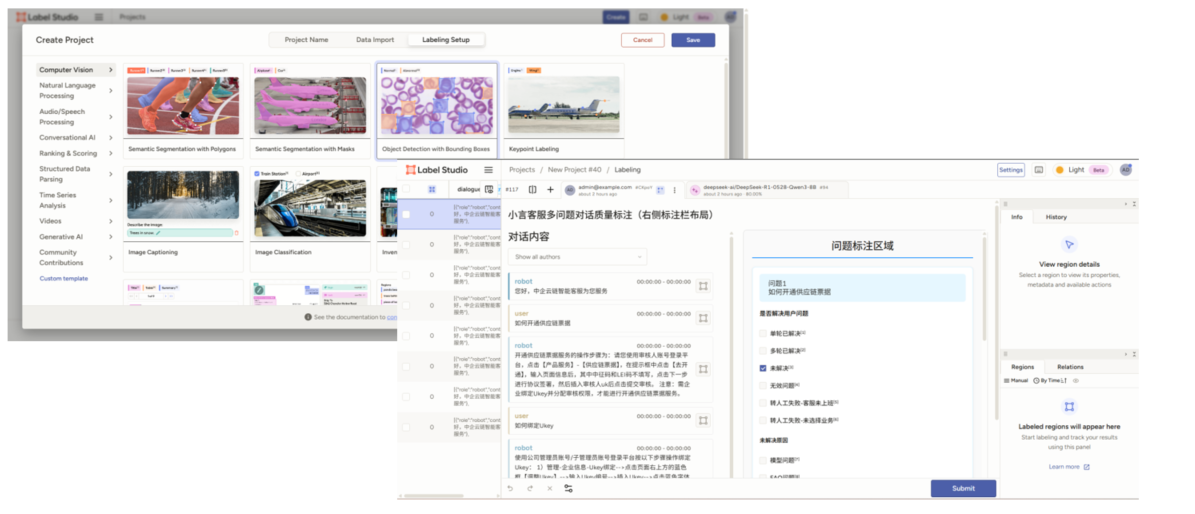The width and height of the screenshot is (1195, 514).
Task: Check 多轮已解决 option
Action: pyautogui.click(x=763, y=351)
